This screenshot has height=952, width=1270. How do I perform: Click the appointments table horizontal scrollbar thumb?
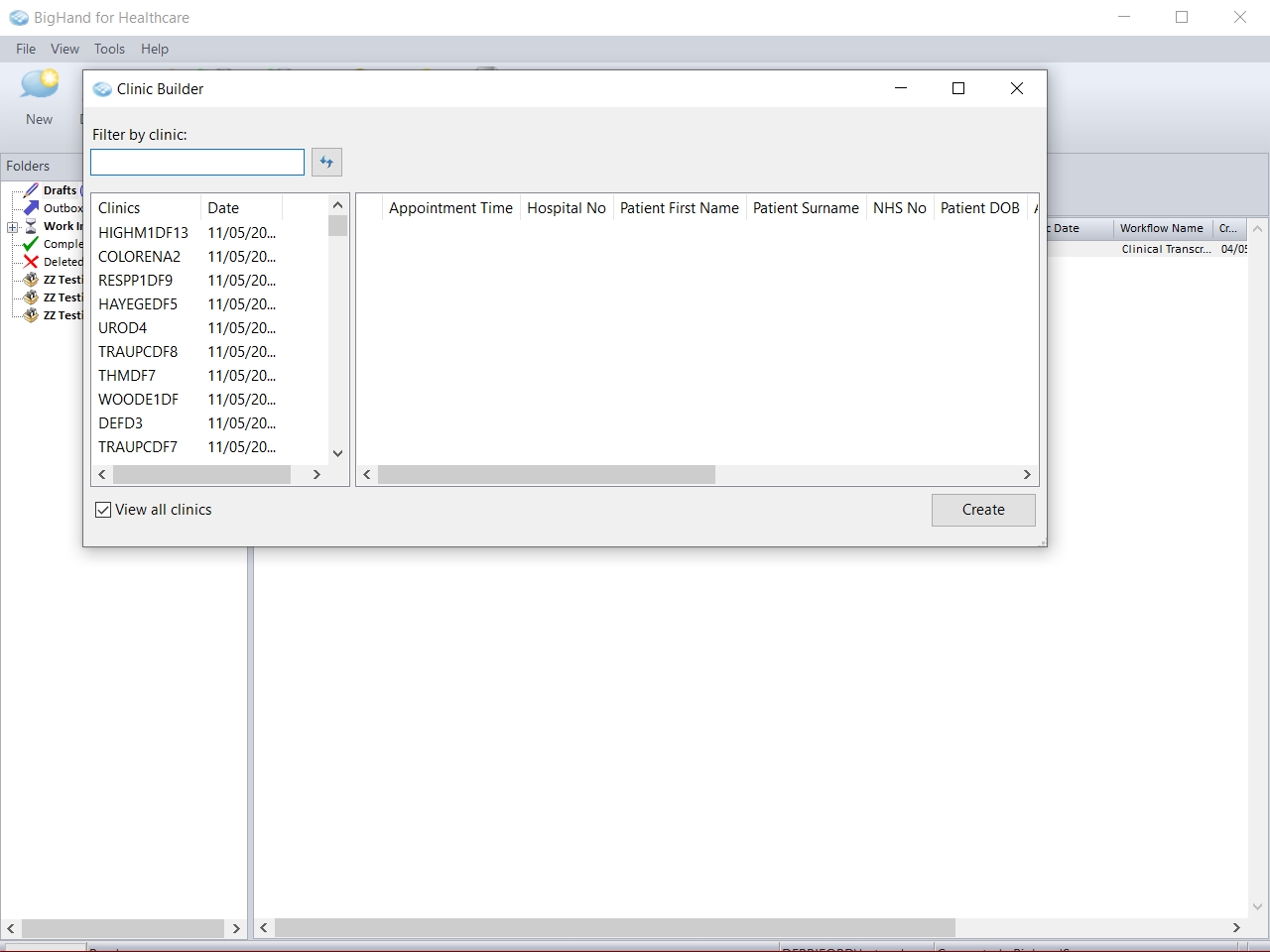click(546, 475)
